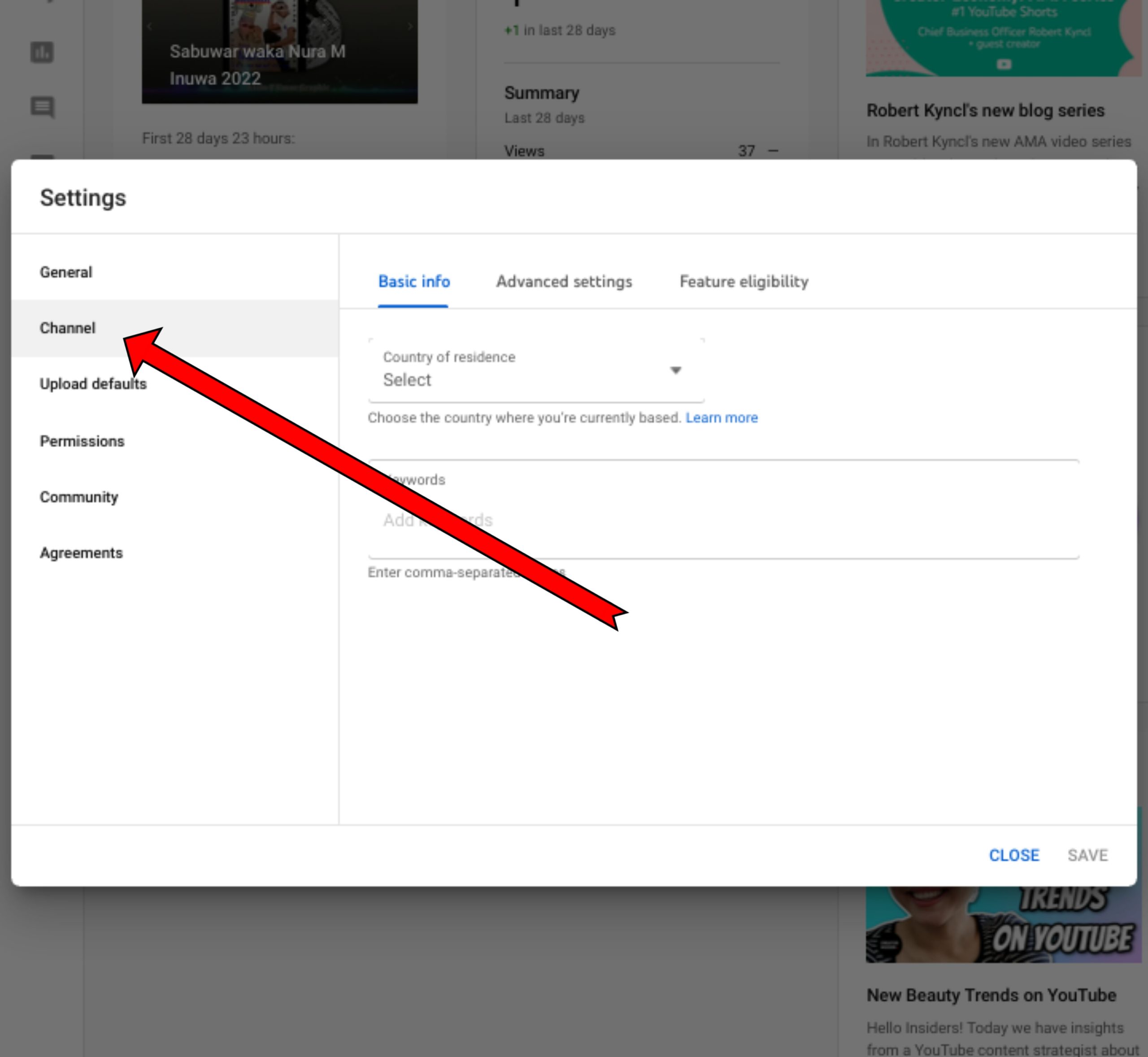The image size is (1148, 1057).
Task: Click the Comments sidebar icon
Action: click(x=42, y=106)
